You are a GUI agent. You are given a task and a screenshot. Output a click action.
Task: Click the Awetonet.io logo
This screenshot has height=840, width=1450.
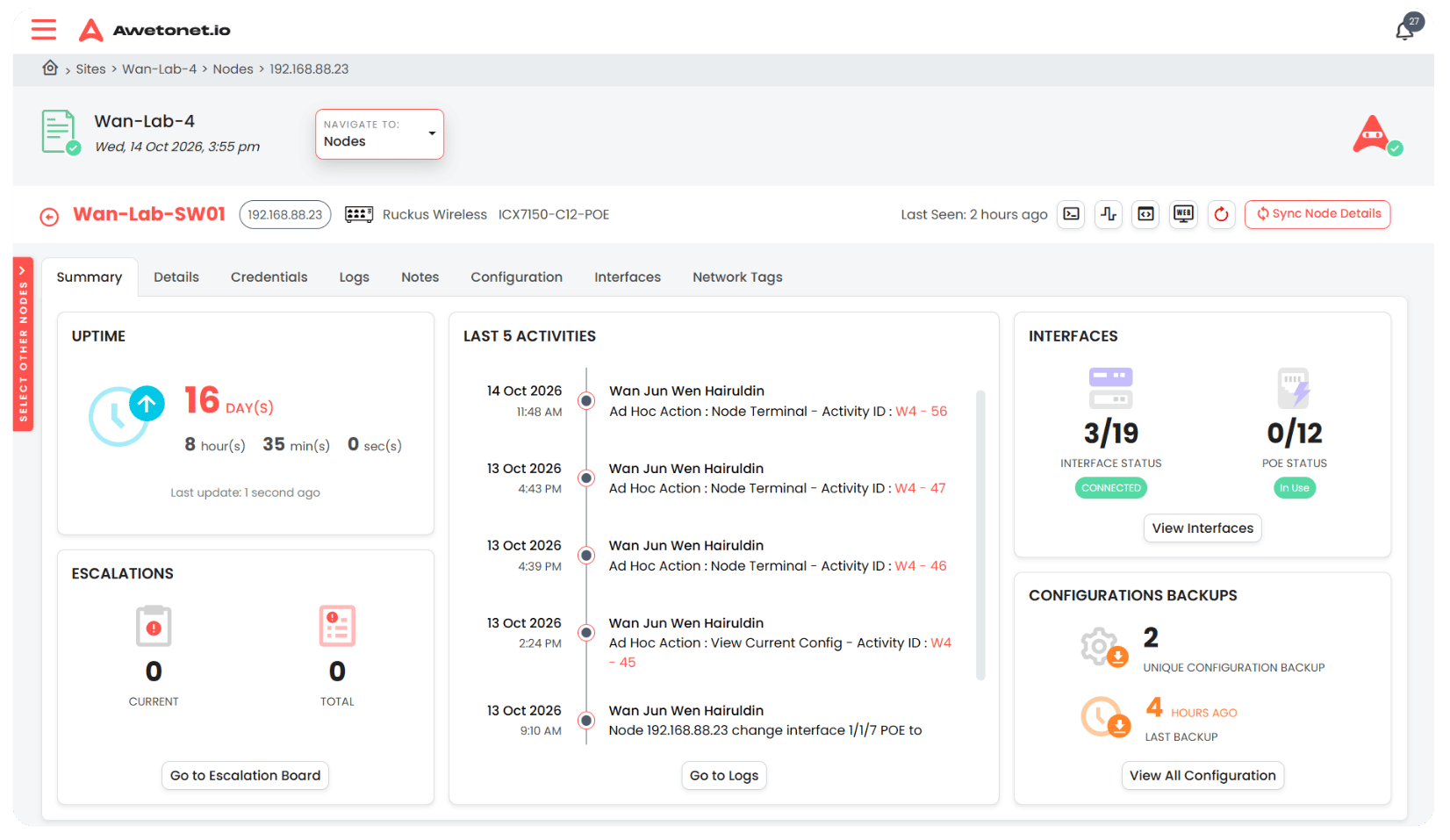click(x=154, y=30)
